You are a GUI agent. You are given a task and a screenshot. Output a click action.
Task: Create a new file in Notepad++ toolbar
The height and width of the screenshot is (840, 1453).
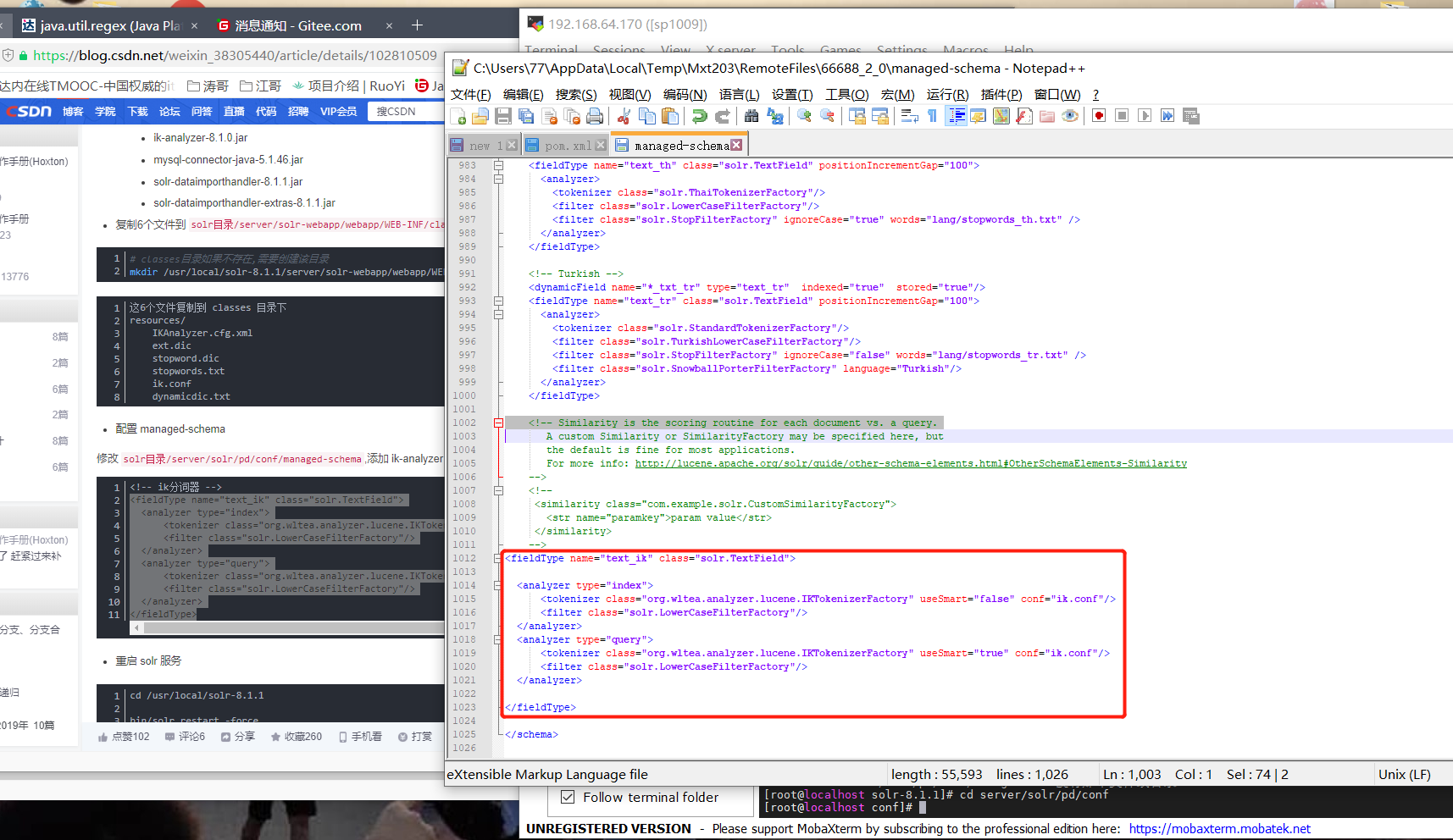458,116
